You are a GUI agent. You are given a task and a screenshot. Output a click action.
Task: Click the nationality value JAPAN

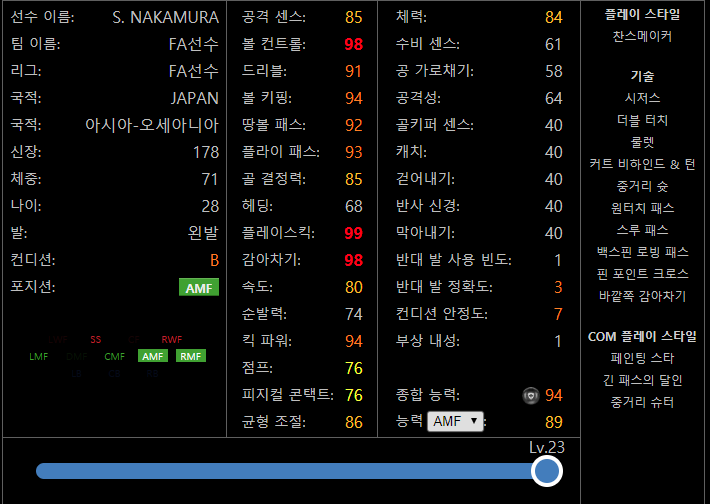195,98
